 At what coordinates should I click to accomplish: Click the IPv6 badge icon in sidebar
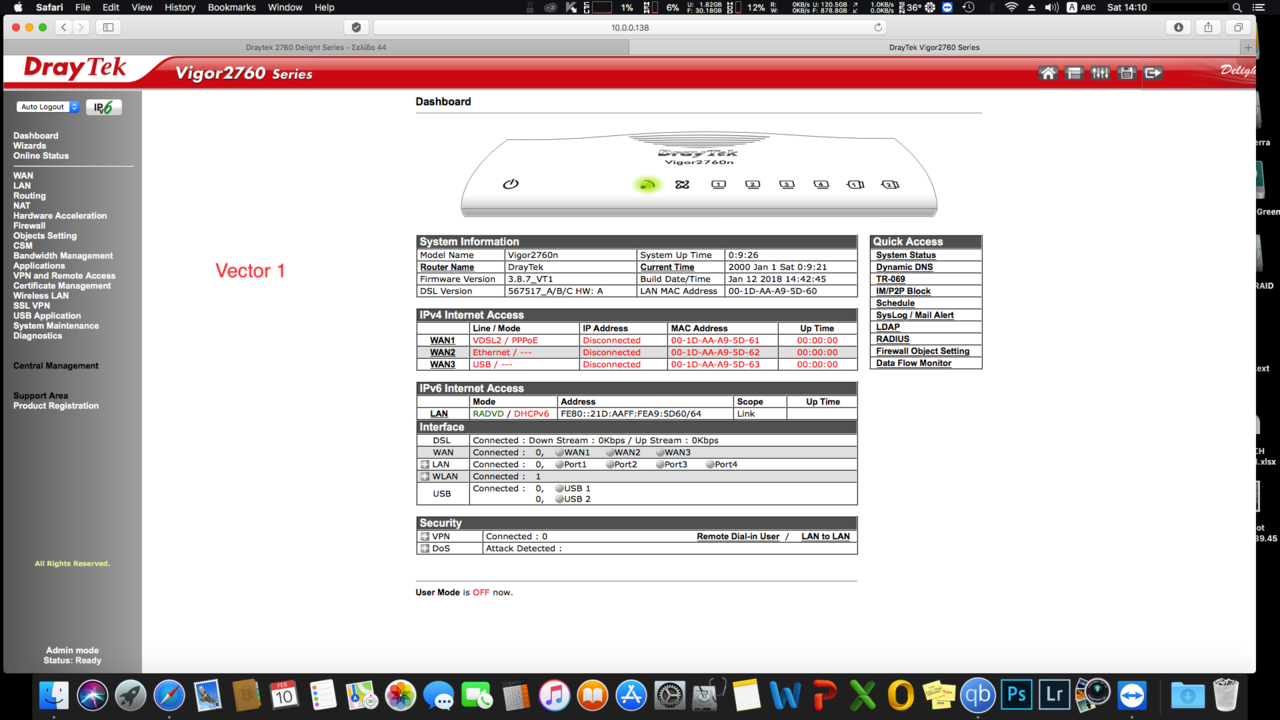click(103, 107)
